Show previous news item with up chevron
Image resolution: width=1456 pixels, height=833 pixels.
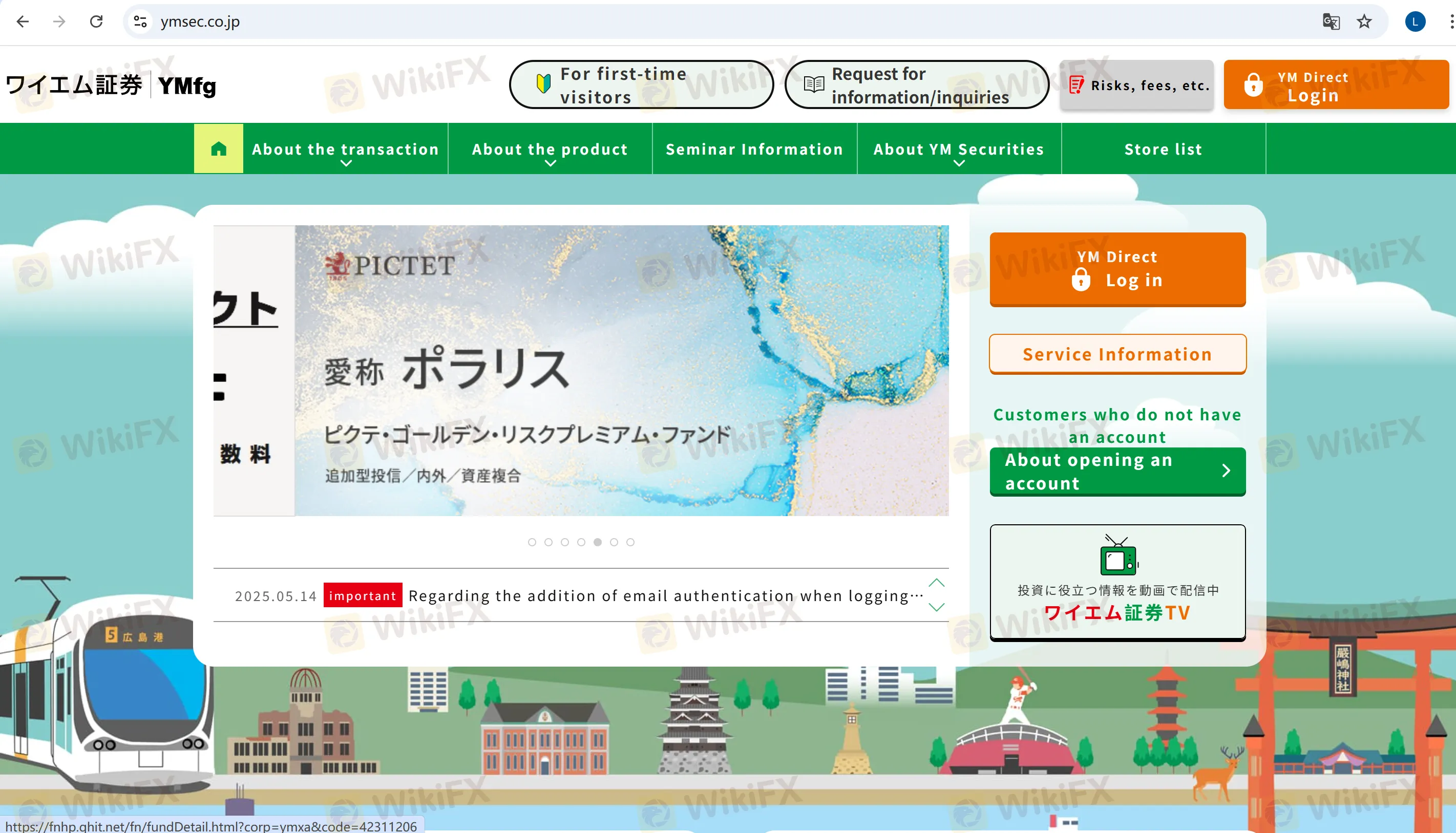tap(937, 583)
